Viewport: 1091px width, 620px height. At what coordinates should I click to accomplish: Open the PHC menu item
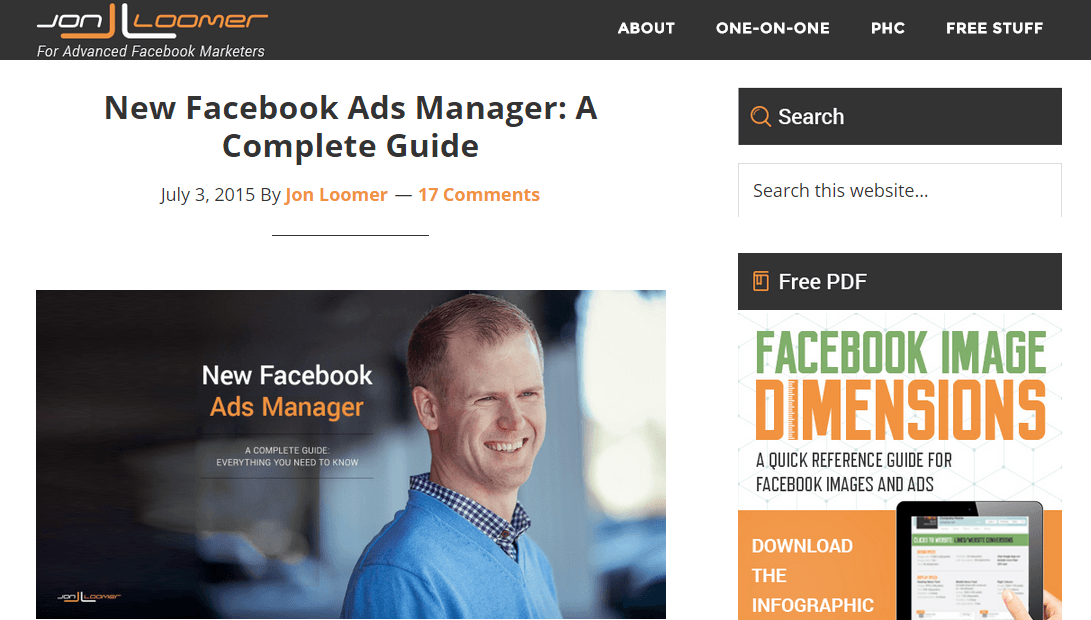[888, 29]
